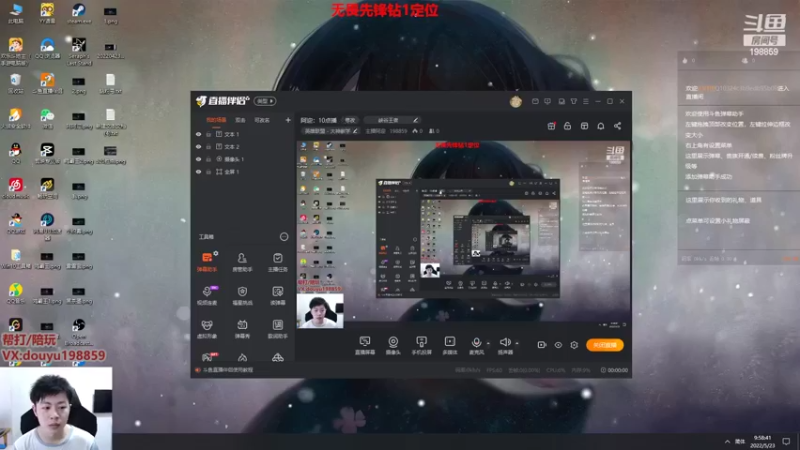Open the 斗鱼直播伴侣 tutorial link in the status bar
This screenshot has height=450, width=800.
tap(228, 370)
